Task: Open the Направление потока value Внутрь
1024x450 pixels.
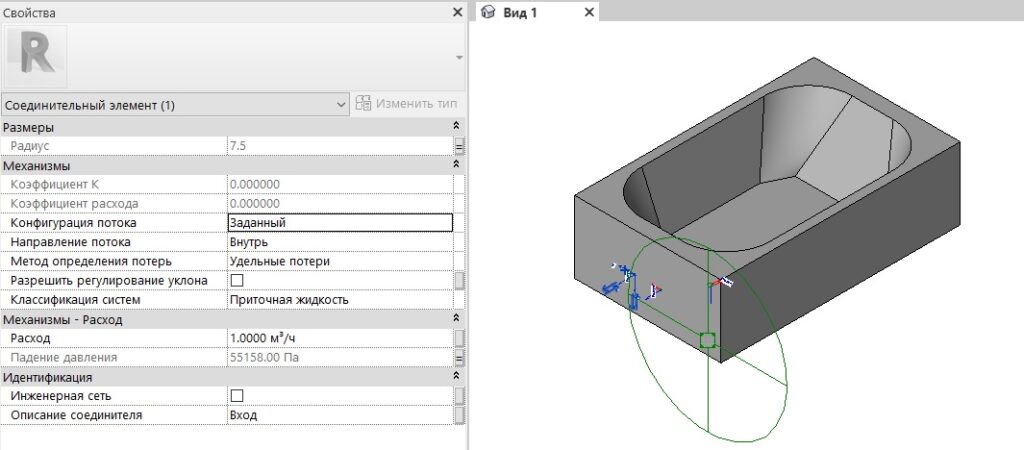Action: pyautogui.click(x=340, y=242)
